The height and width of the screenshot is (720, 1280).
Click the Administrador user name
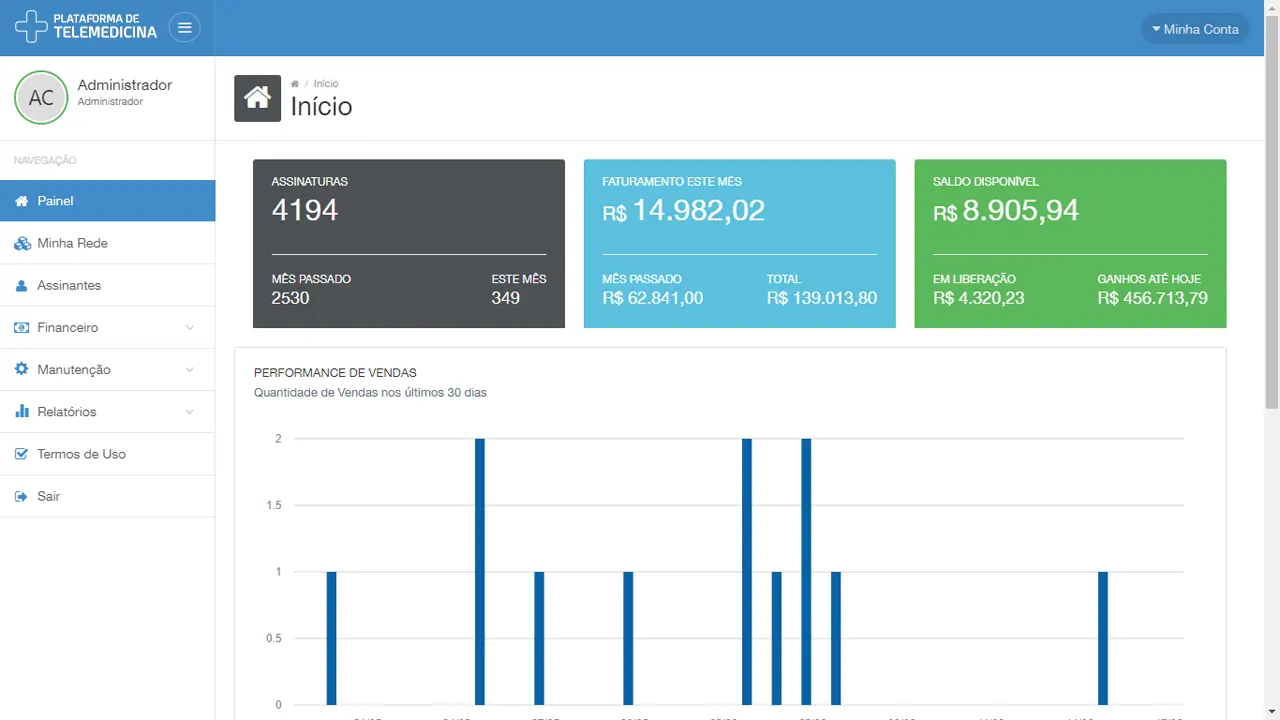125,85
